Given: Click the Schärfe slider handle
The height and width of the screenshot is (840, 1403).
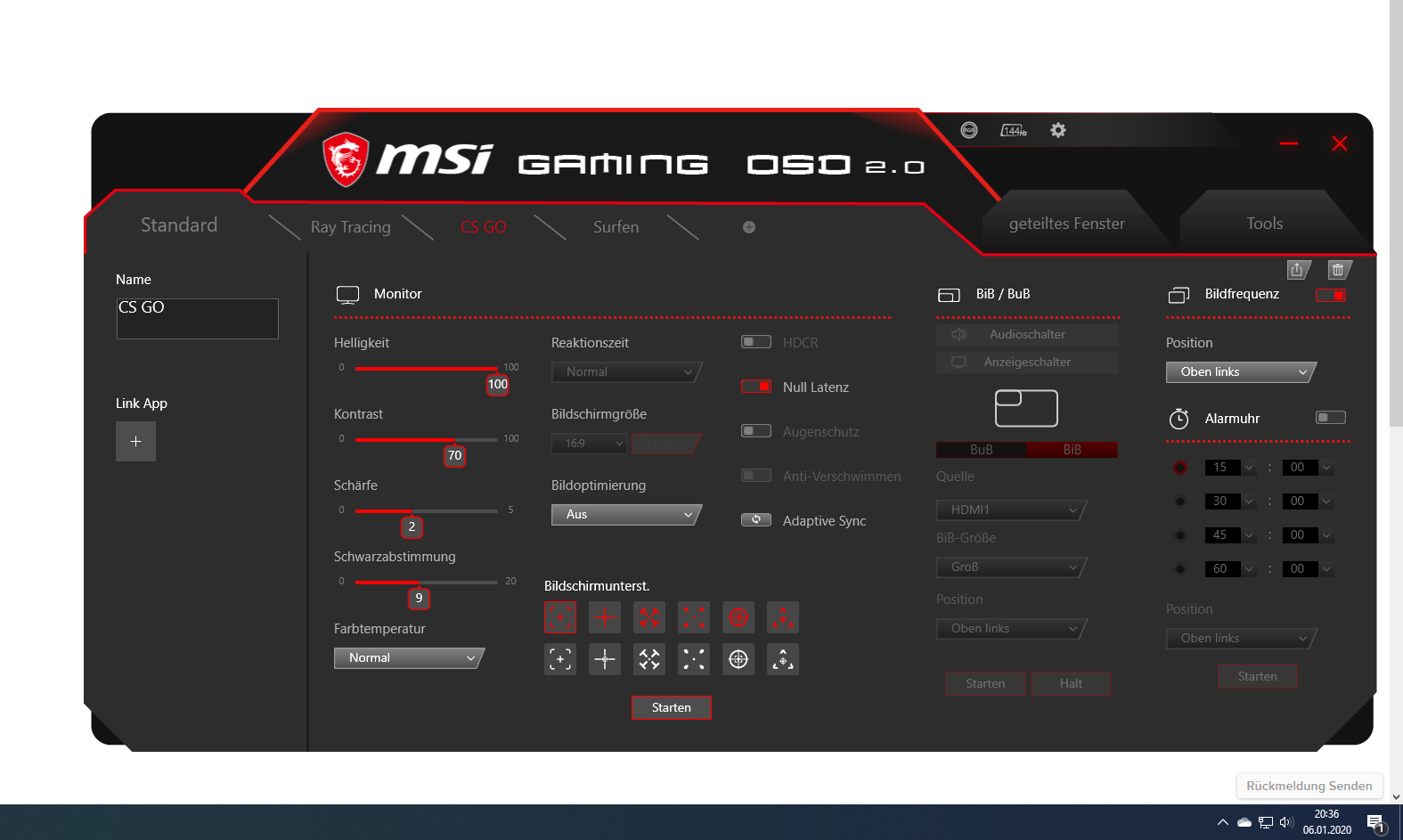Looking at the screenshot, I should (412, 526).
